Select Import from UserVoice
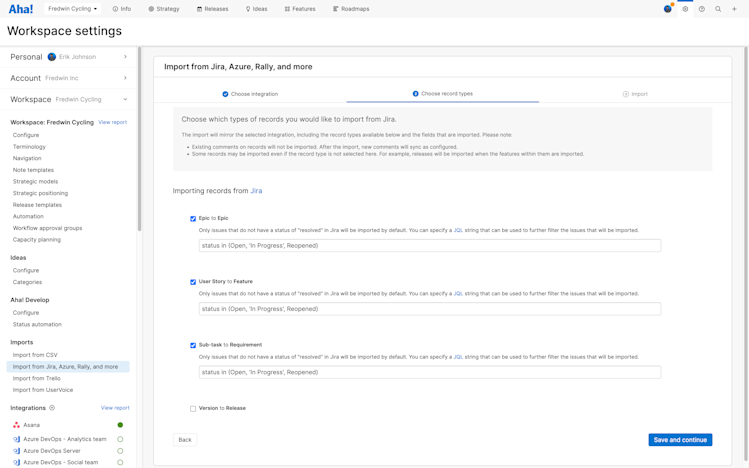749x468 pixels. [43, 390]
